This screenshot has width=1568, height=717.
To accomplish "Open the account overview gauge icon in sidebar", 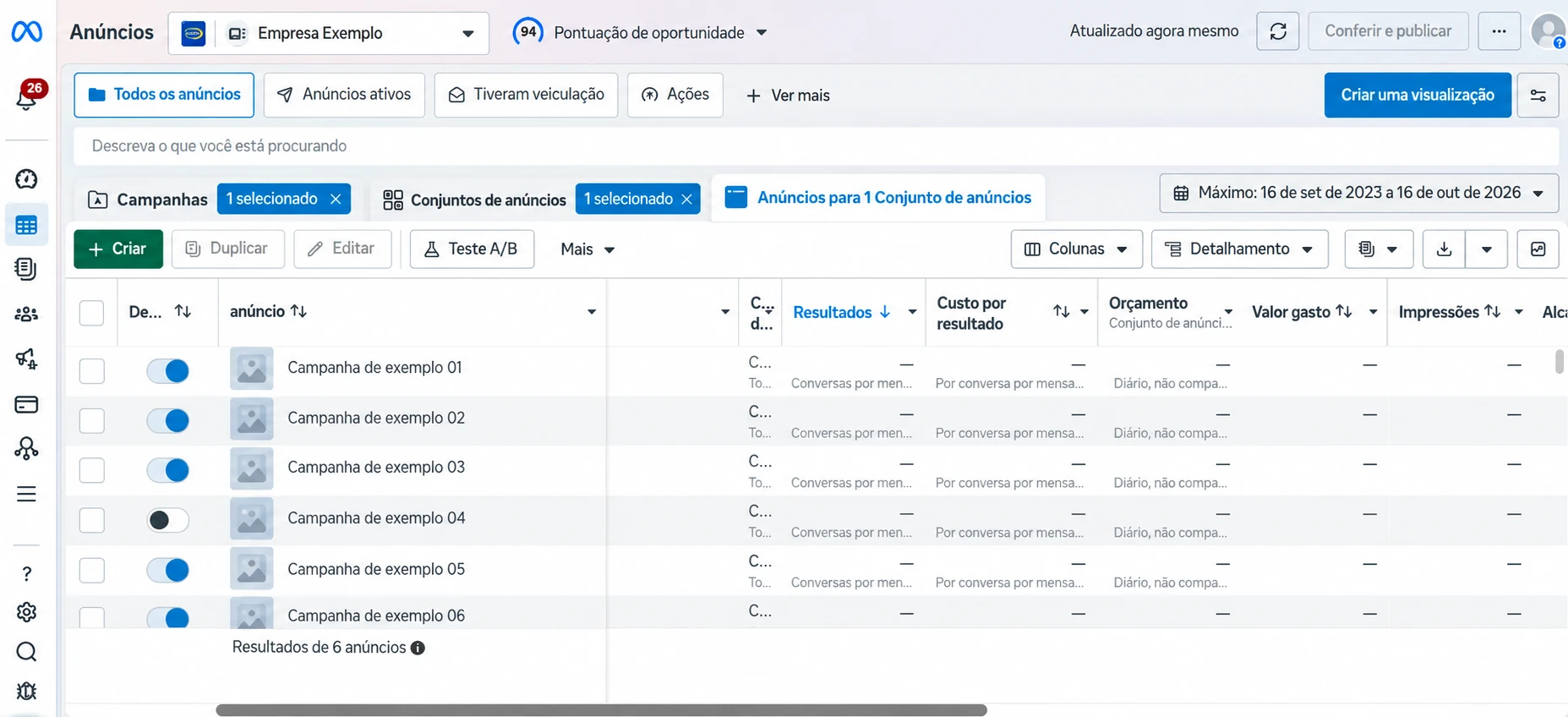I will pos(26,179).
